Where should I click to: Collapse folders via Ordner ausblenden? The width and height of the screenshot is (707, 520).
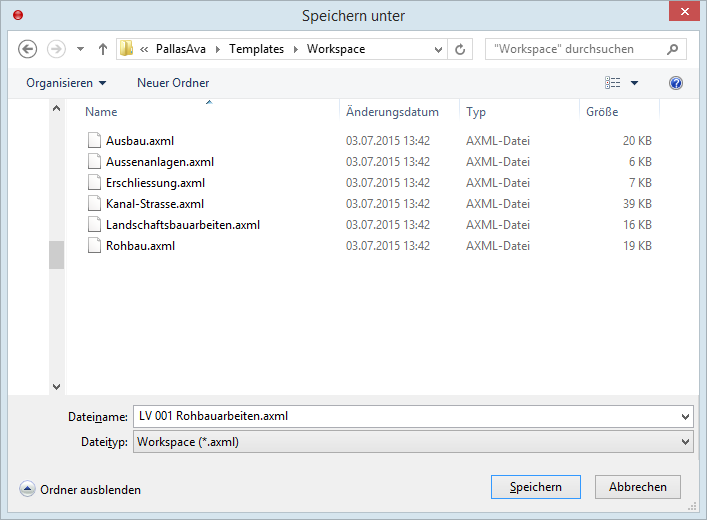(80, 489)
